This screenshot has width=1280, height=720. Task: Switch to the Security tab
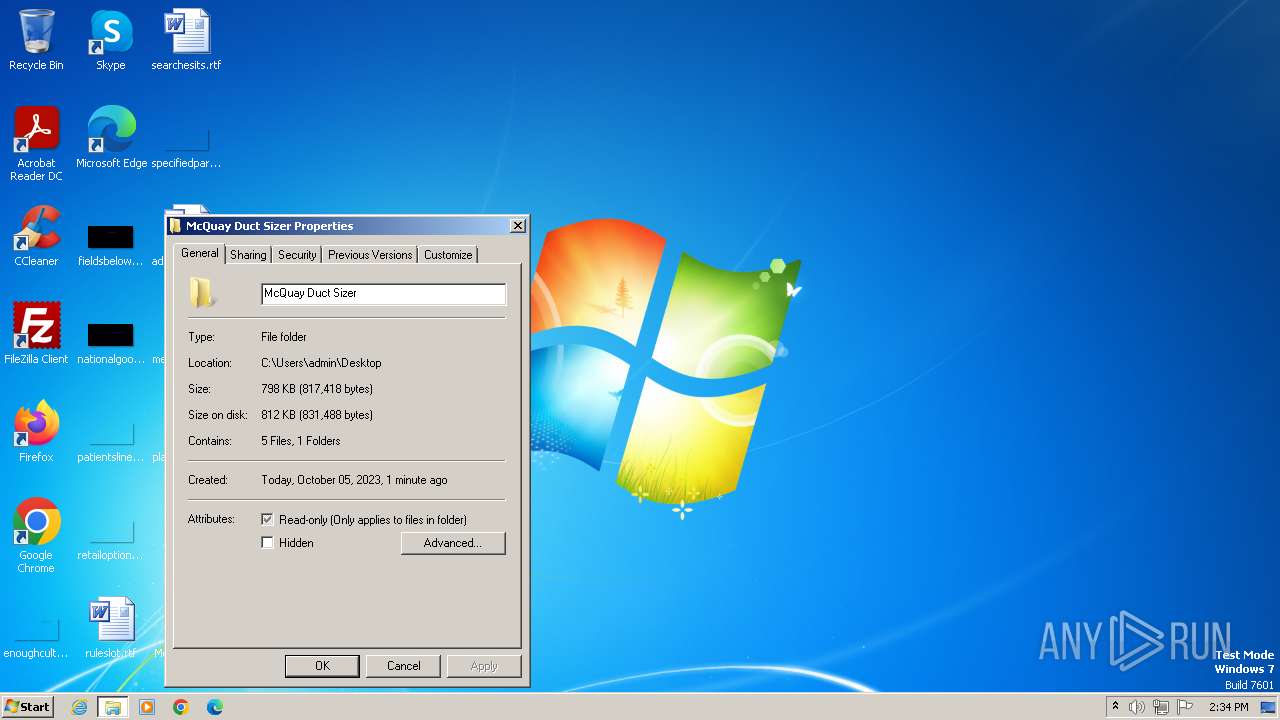297,255
